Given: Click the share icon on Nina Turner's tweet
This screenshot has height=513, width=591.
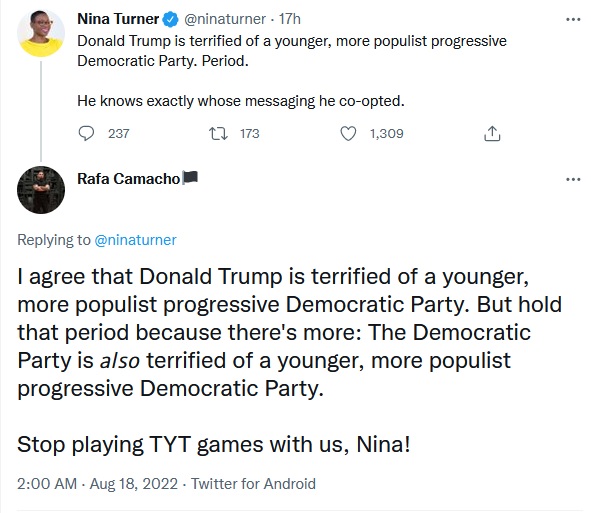Looking at the screenshot, I should point(492,133).
